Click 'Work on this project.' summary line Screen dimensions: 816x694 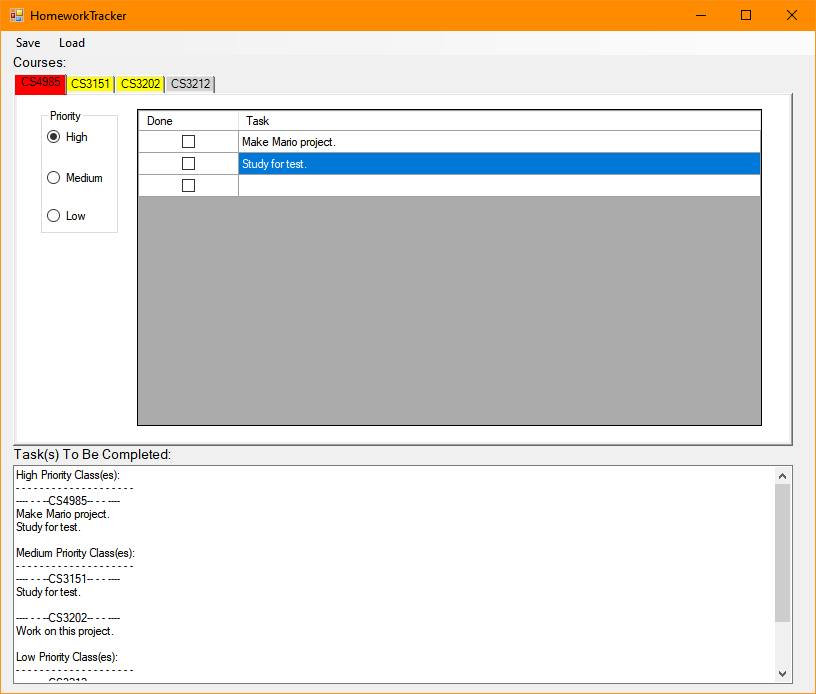[65, 631]
